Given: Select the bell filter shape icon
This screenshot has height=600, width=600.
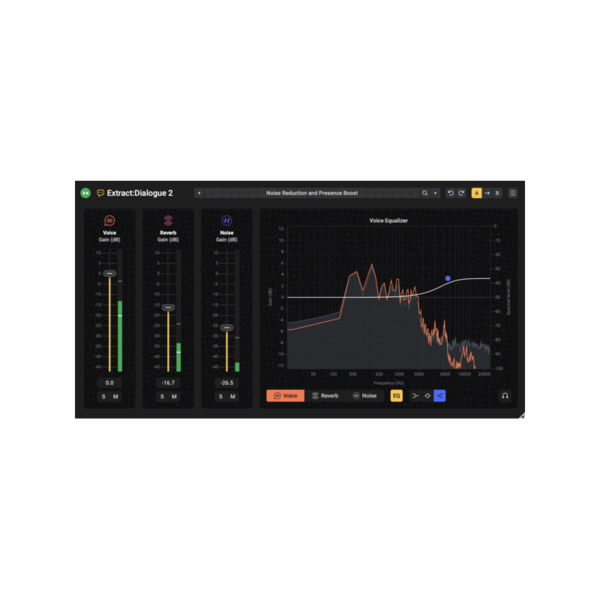Looking at the screenshot, I should [427, 396].
